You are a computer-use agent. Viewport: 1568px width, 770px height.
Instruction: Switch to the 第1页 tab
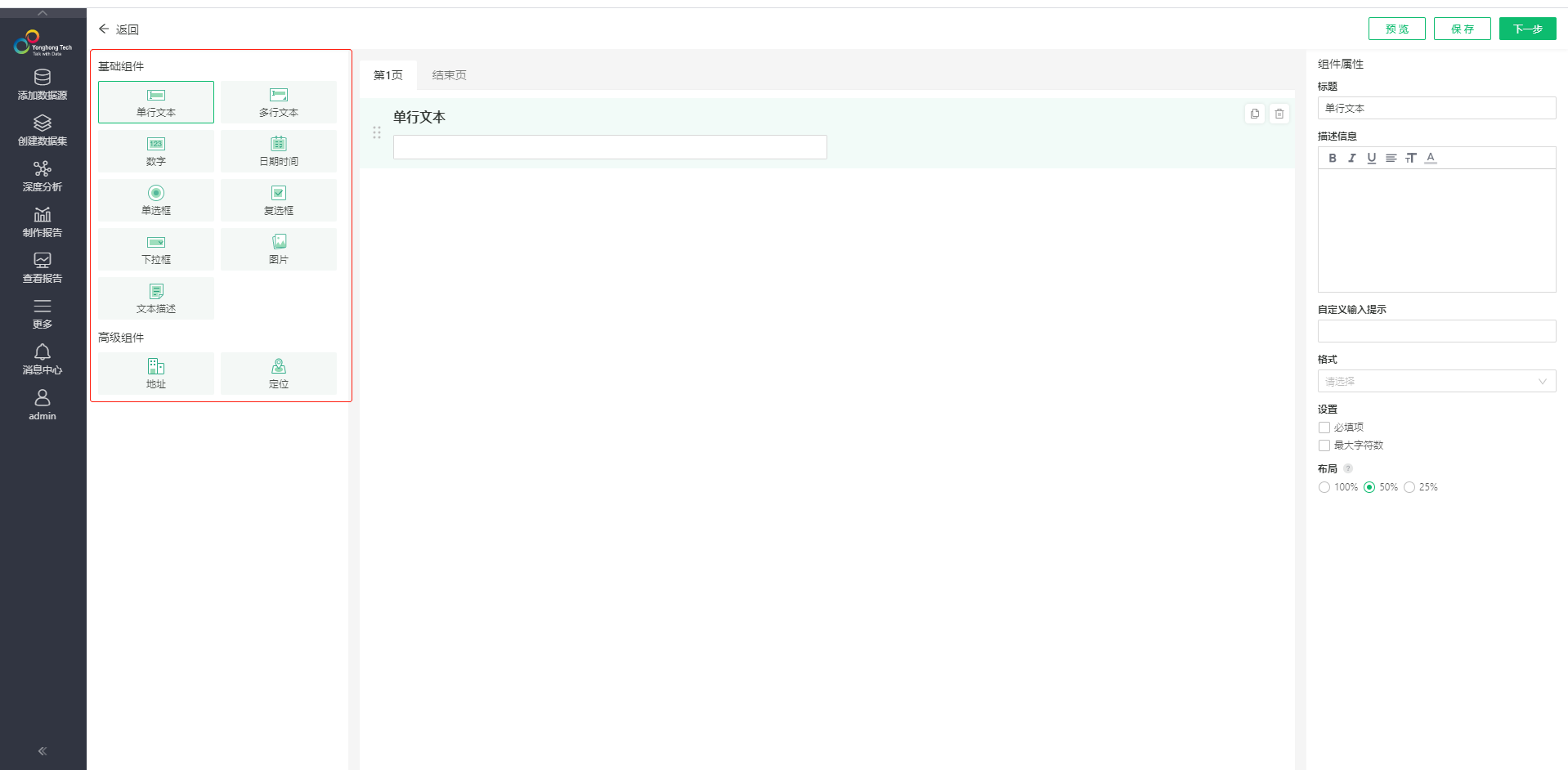coord(388,75)
